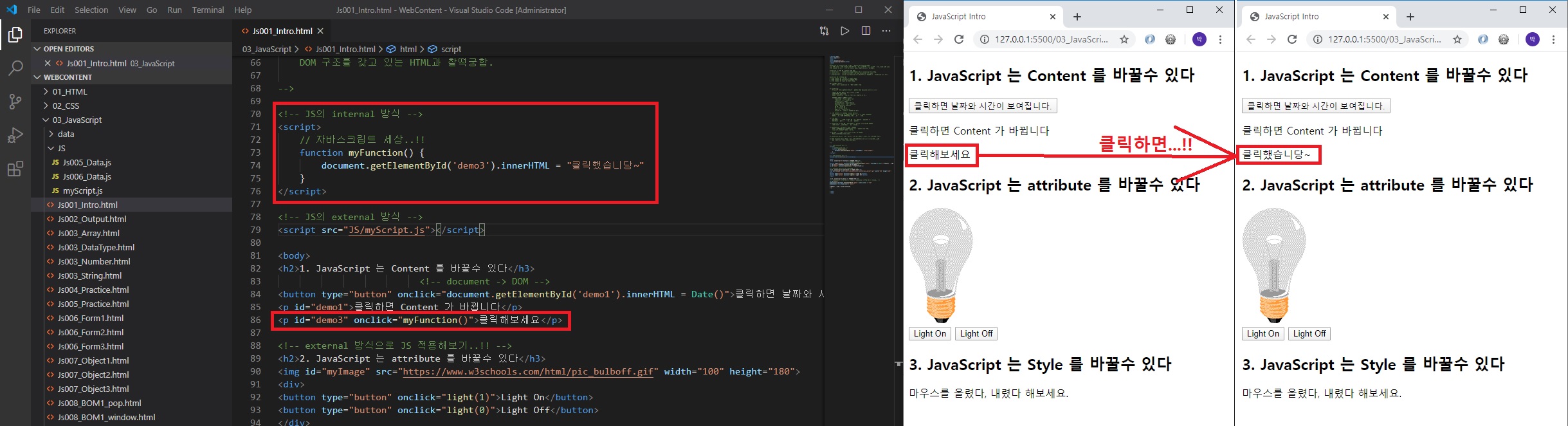Open profile avatar in left browser window
The width and height of the screenshot is (1568, 426).
(x=1199, y=39)
